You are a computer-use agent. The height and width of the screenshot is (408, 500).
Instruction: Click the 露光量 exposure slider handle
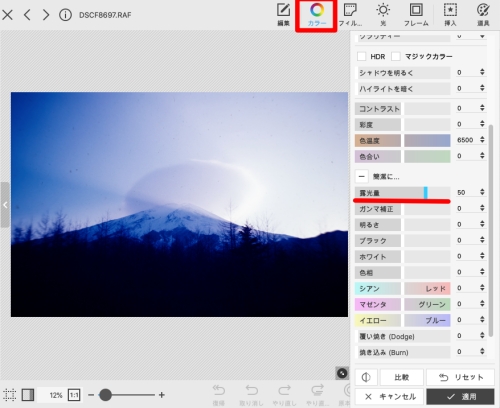[x=426, y=193]
